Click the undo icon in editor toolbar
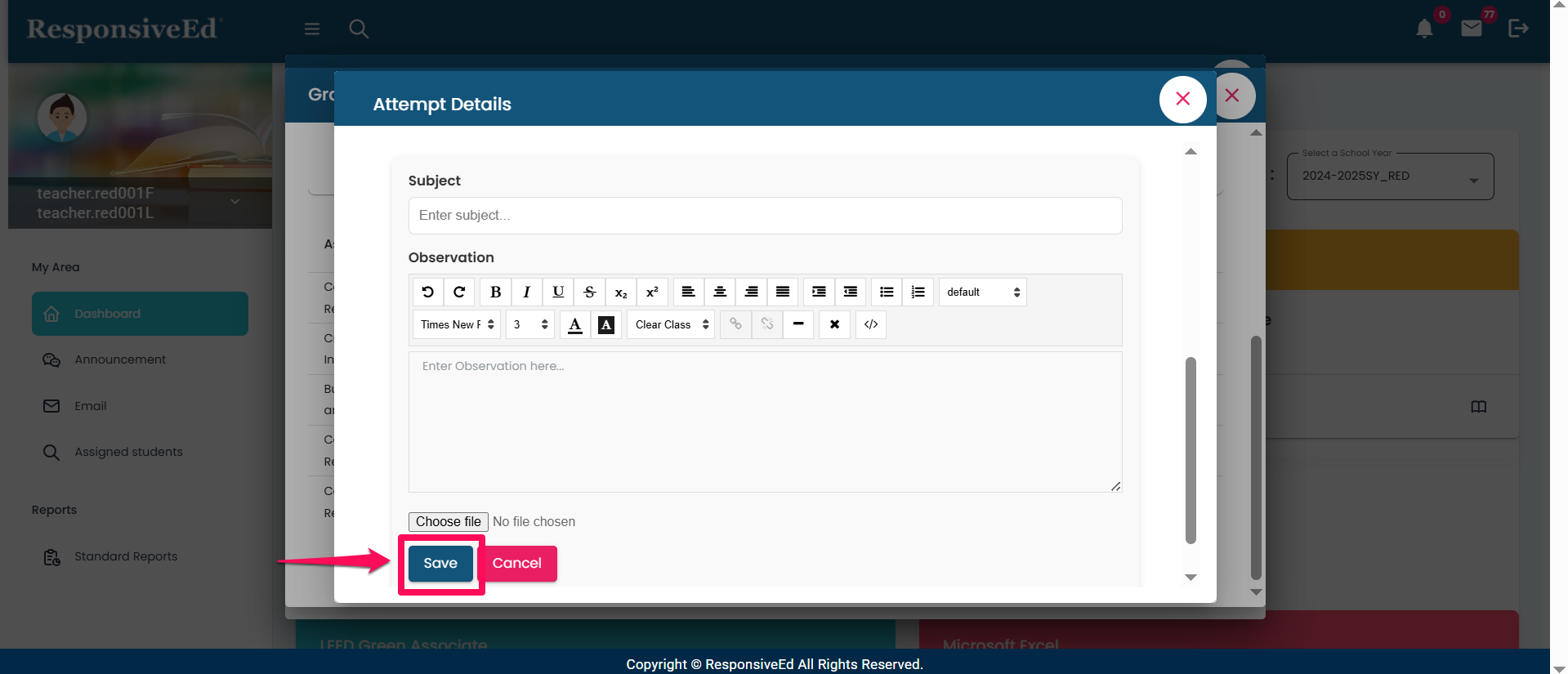This screenshot has height=674, width=1568. 428,292
